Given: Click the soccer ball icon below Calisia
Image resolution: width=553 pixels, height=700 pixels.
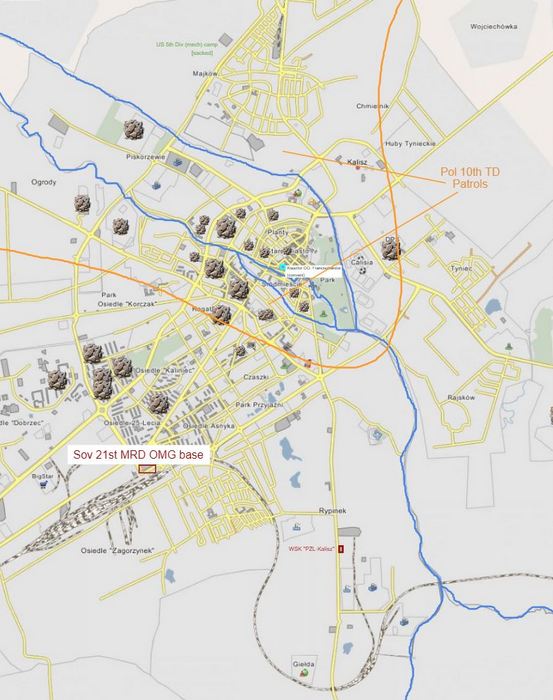Looking at the screenshot, I should 362,271.
